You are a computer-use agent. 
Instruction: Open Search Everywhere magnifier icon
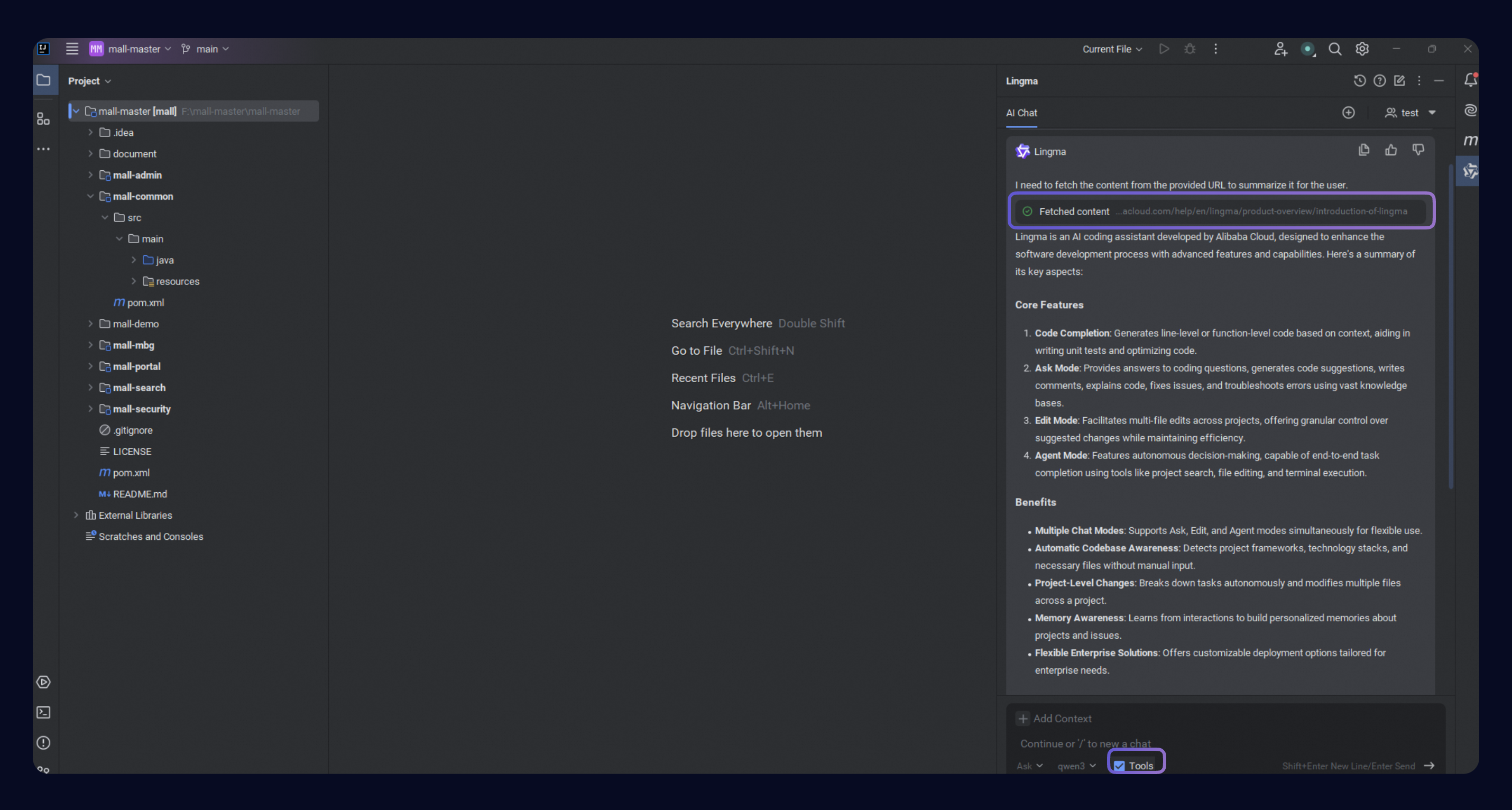[x=1335, y=49]
